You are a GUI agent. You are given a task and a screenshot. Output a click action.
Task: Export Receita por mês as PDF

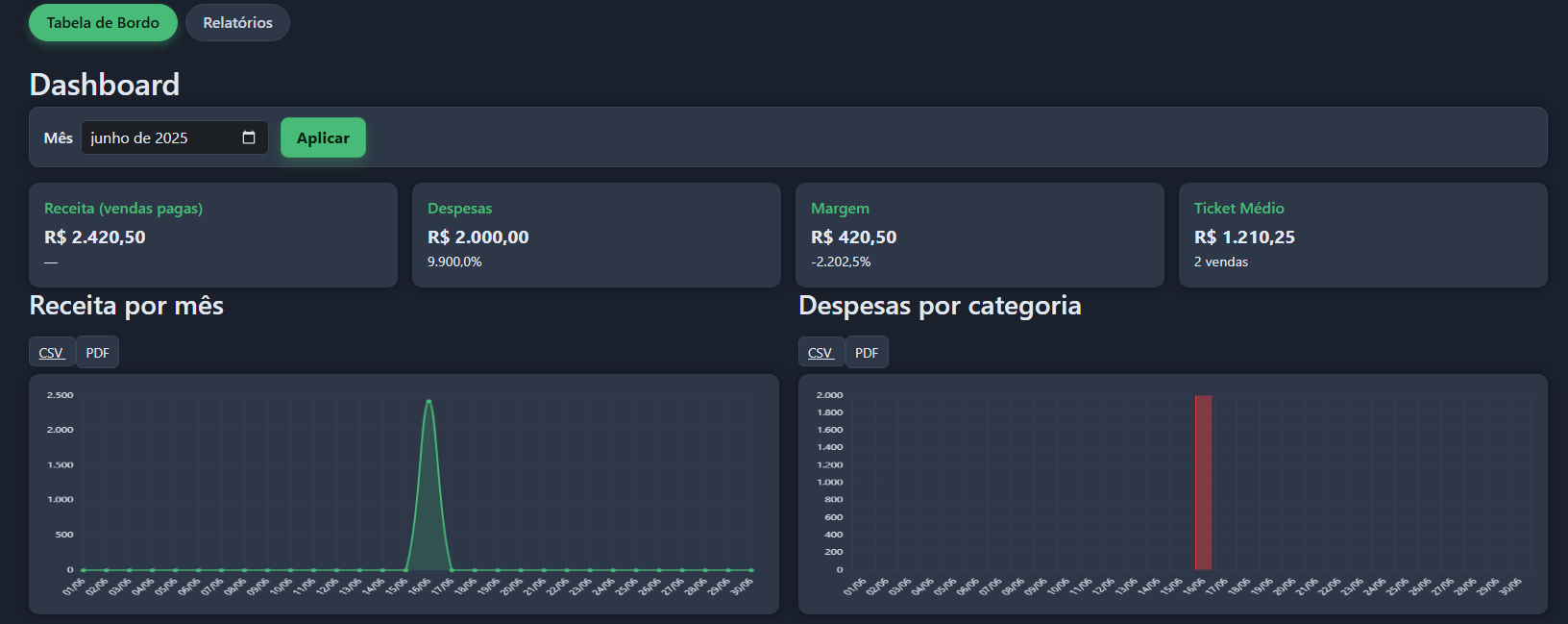pos(97,353)
